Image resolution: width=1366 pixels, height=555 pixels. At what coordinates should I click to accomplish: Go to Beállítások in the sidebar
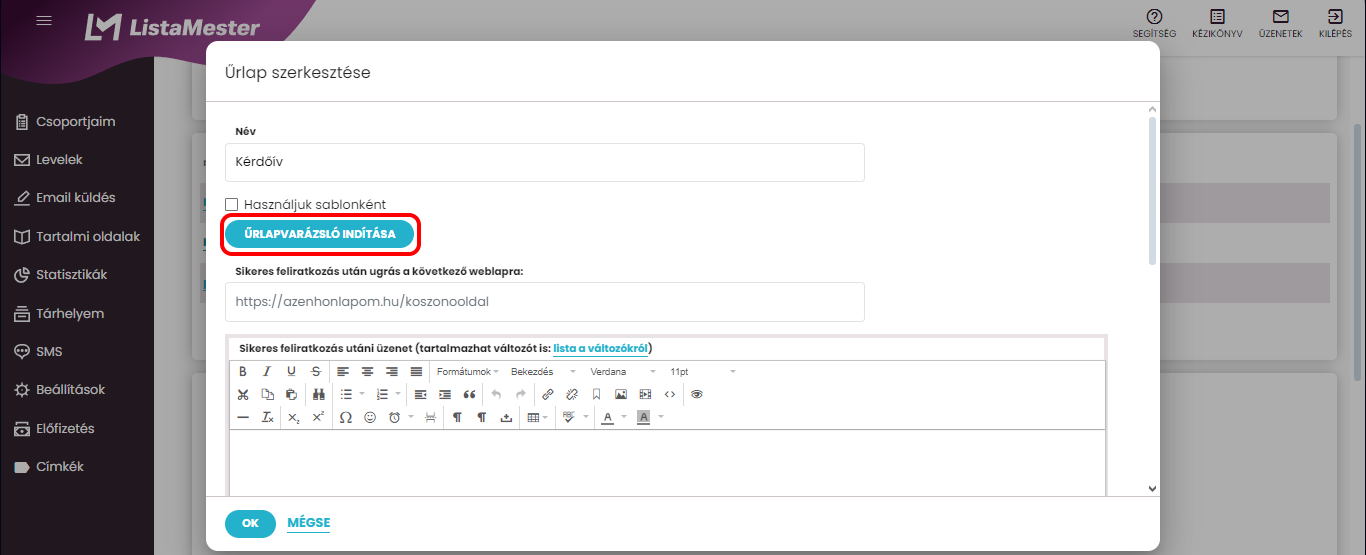pyautogui.click(x=70, y=390)
